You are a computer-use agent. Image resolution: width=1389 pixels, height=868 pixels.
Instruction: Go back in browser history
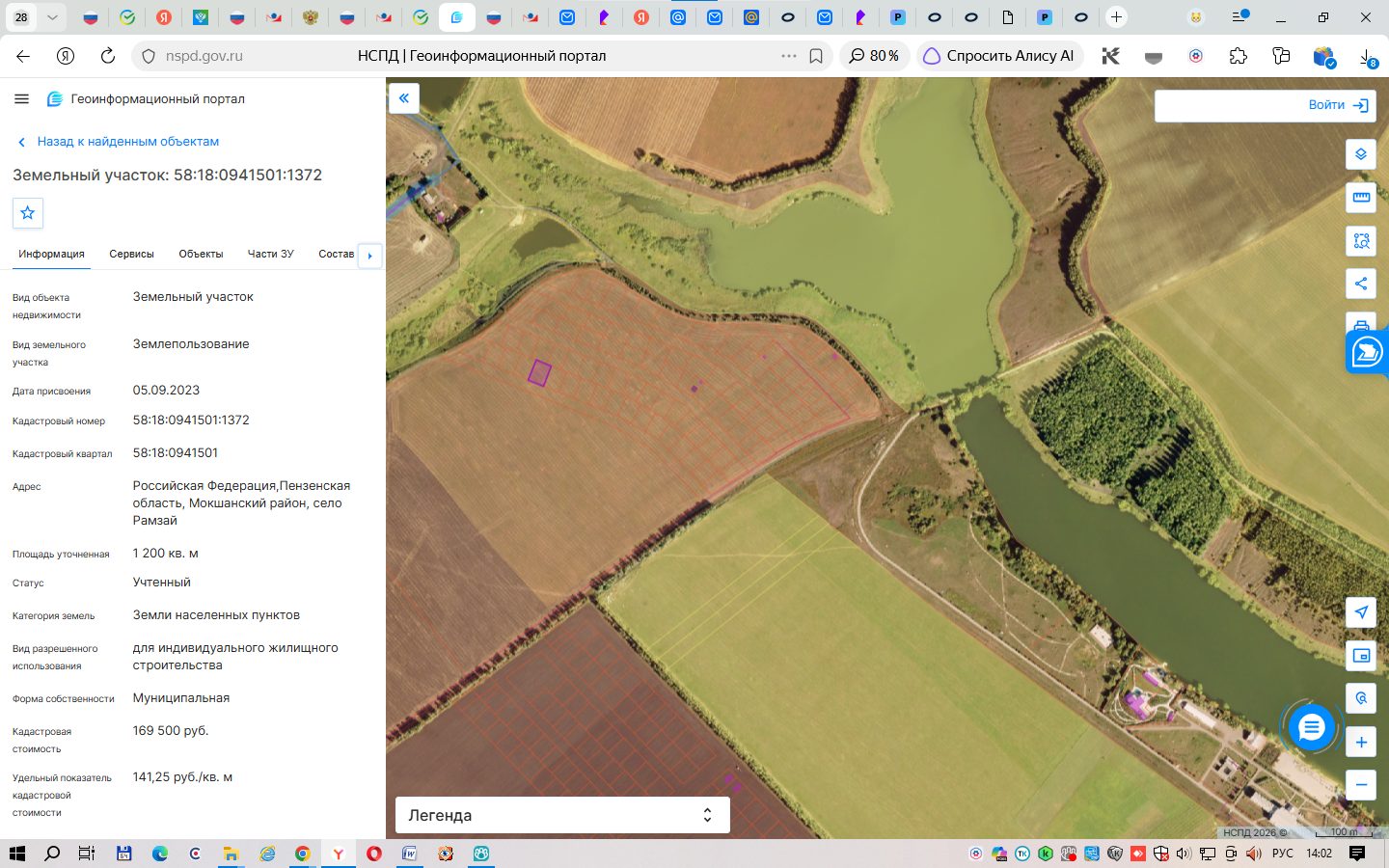pos(23,56)
